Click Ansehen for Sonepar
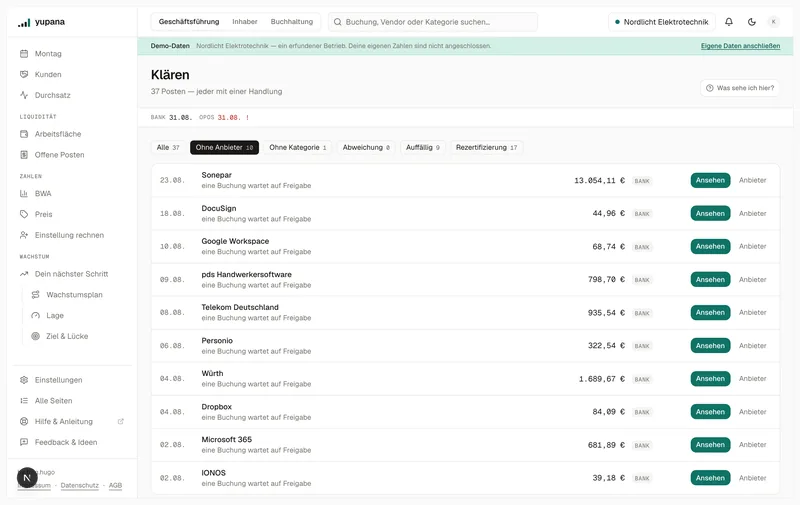 (710, 181)
